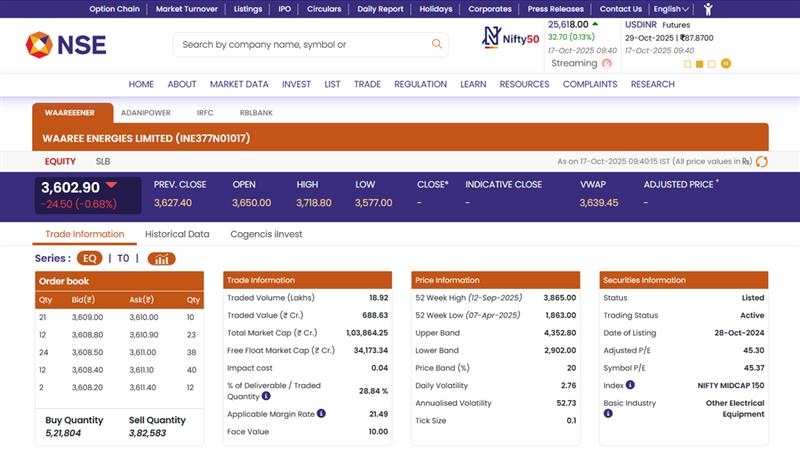Click info icon beside Applicable Margin Rate
The image size is (800, 450).
pos(322,414)
